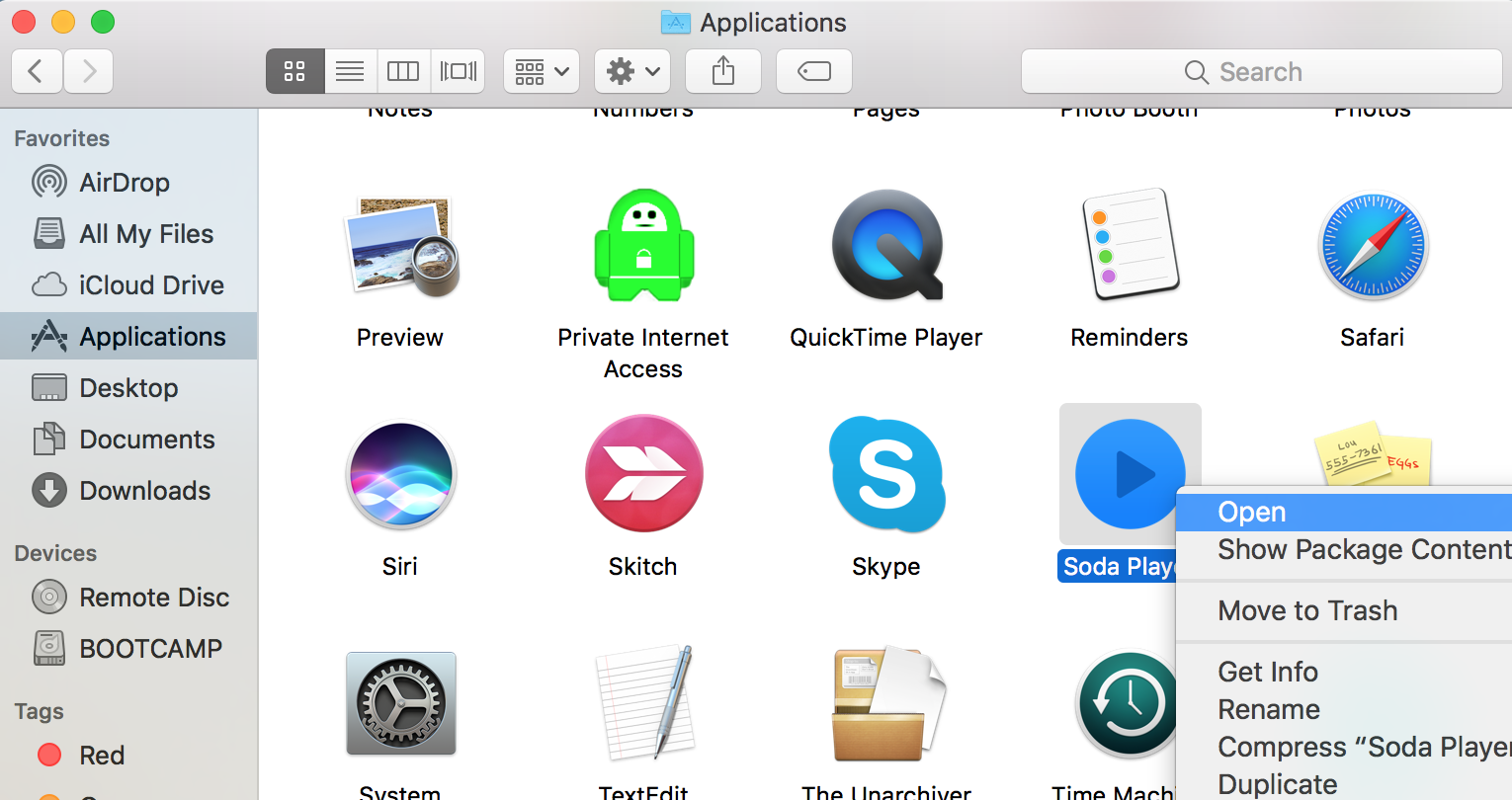Switch to column view
Viewport: 1512px width, 800px height.
403,71
